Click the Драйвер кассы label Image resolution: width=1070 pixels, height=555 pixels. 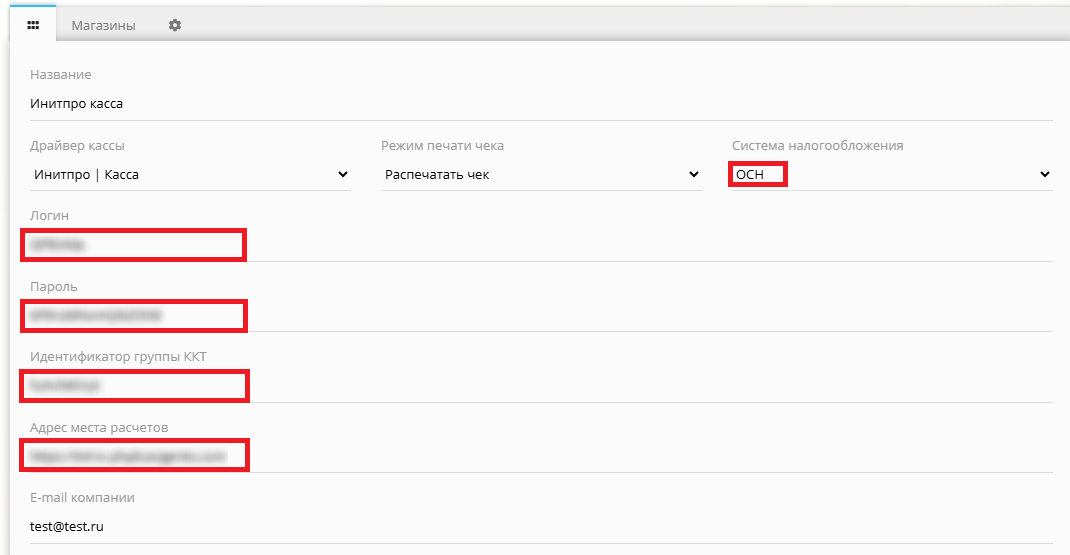pyautogui.click(x=77, y=145)
